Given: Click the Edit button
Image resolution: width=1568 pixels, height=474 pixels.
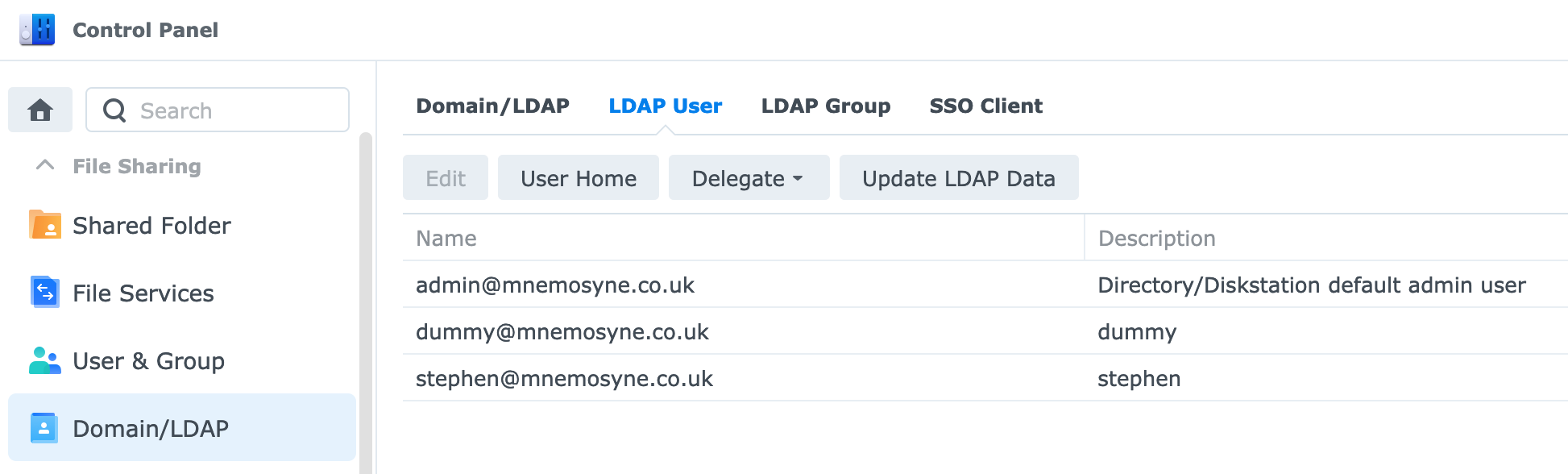Looking at the screenshot, I should (446, 177).
